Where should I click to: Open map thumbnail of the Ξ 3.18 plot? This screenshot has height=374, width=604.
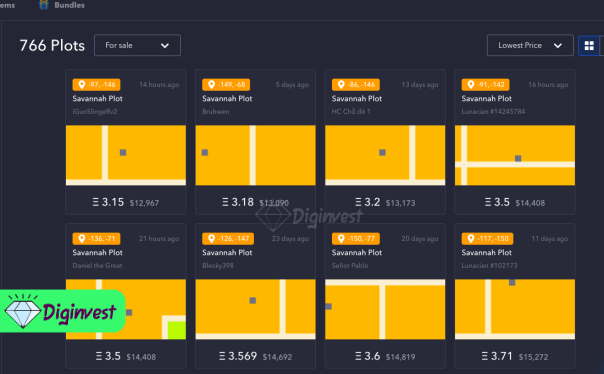(x=255, y=155)
